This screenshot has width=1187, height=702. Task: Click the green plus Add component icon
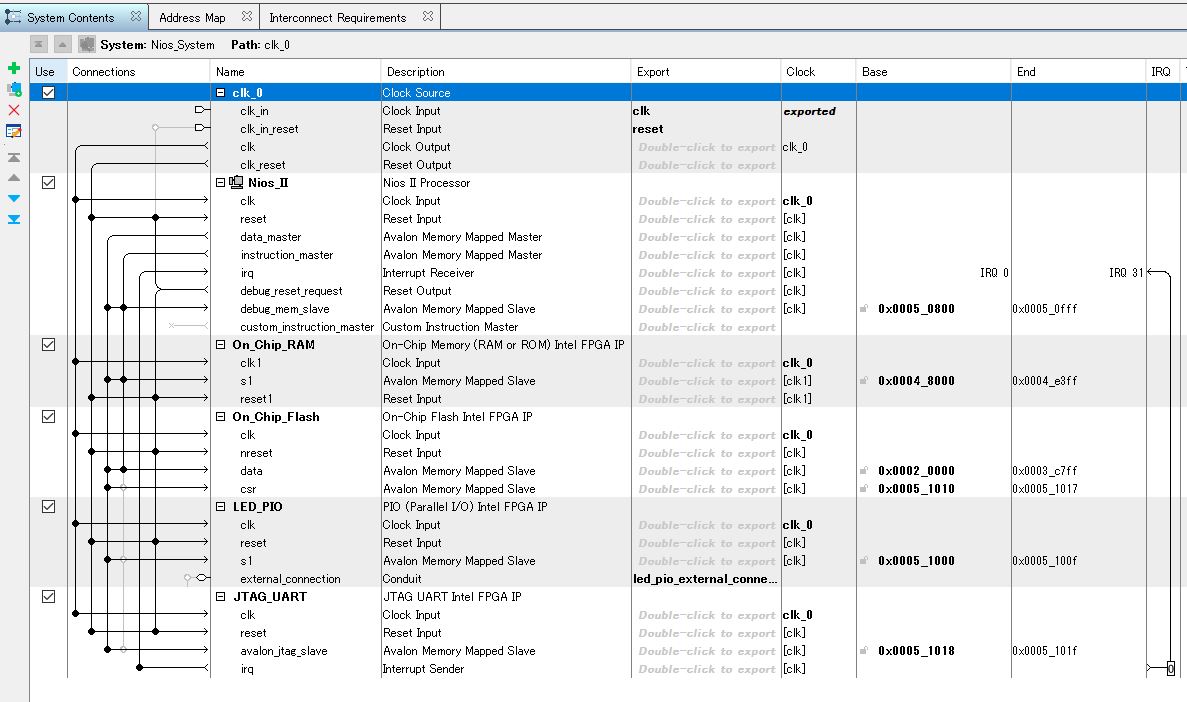click(14, 68)
